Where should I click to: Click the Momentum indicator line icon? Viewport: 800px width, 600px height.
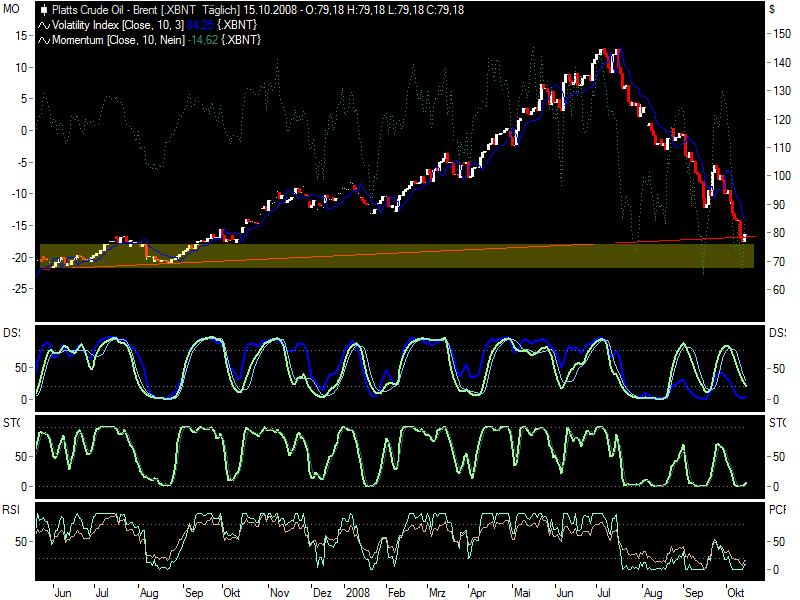tap(44, 37)
